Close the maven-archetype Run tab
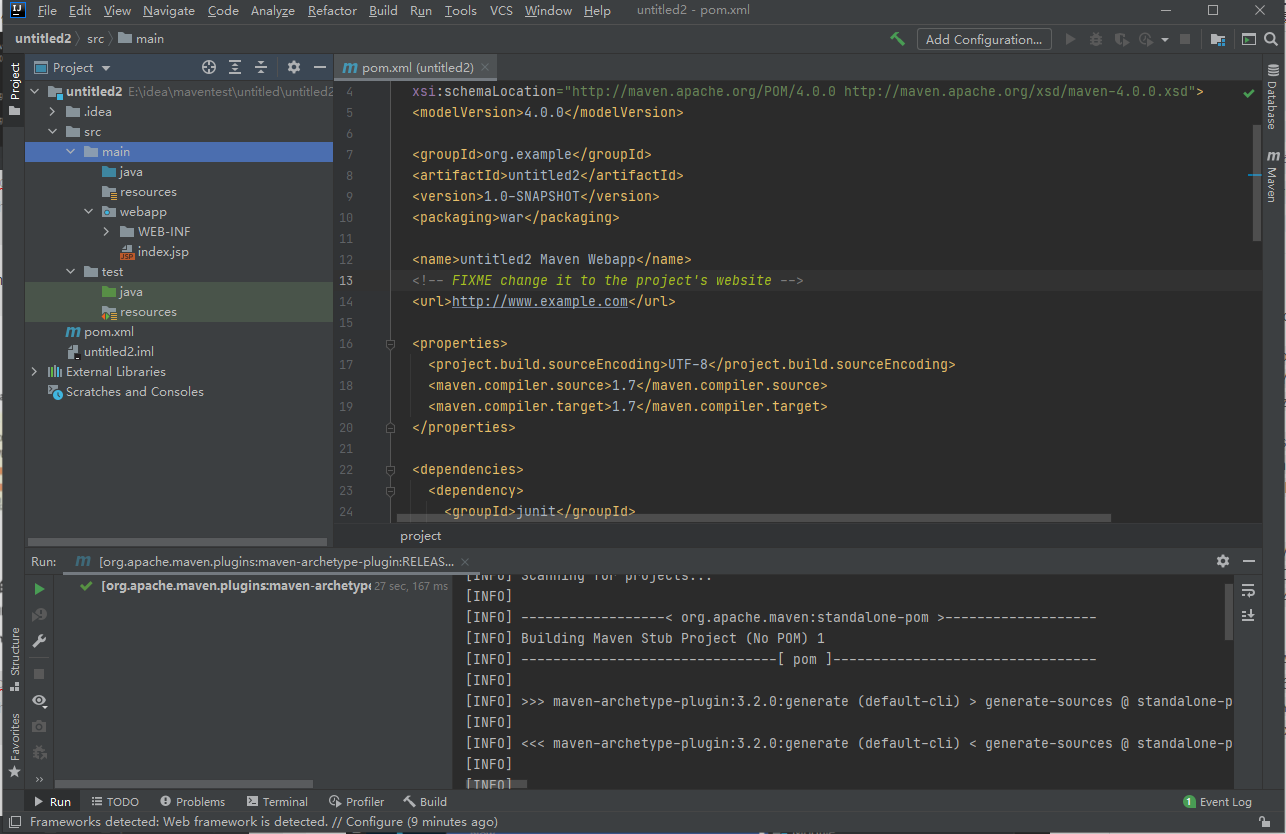This screenshot has width=1286, height=834. click(x=466, y=562)
